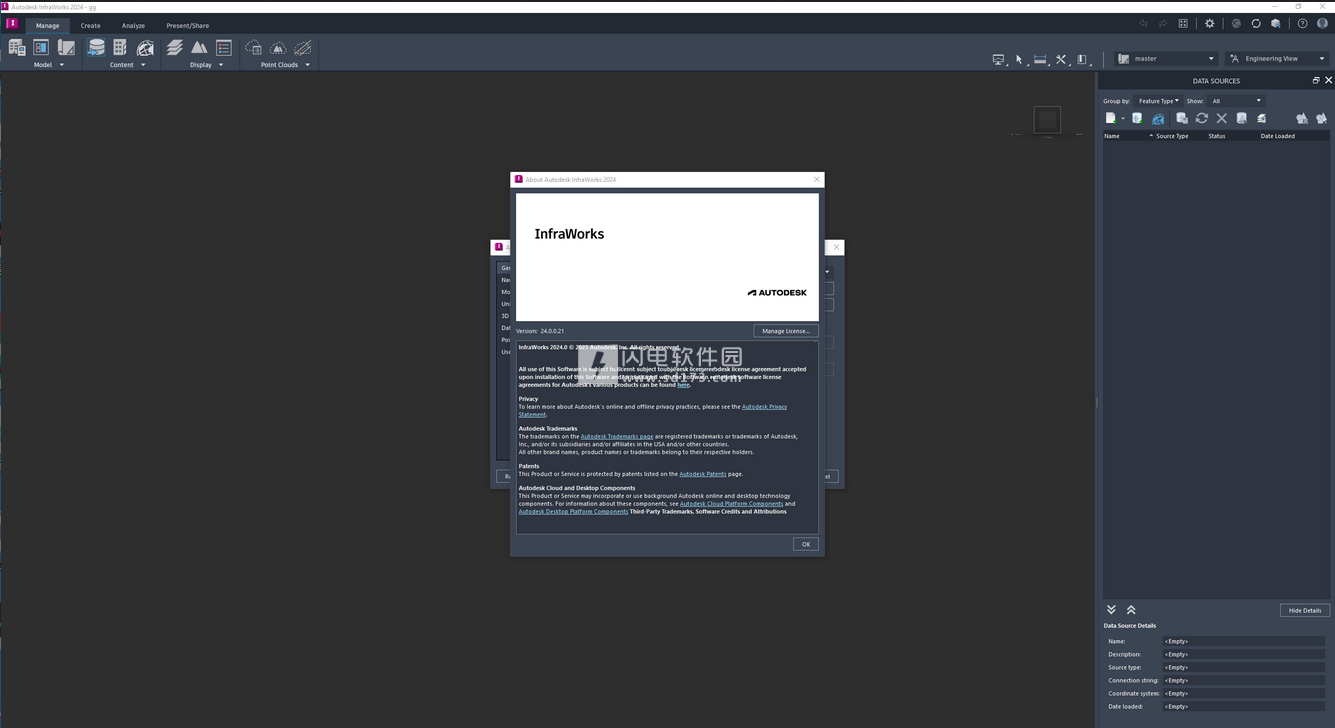Click the measure ruler tool icon
Viewport: 1335px width, 728px height.
(x=1040, y=59)
